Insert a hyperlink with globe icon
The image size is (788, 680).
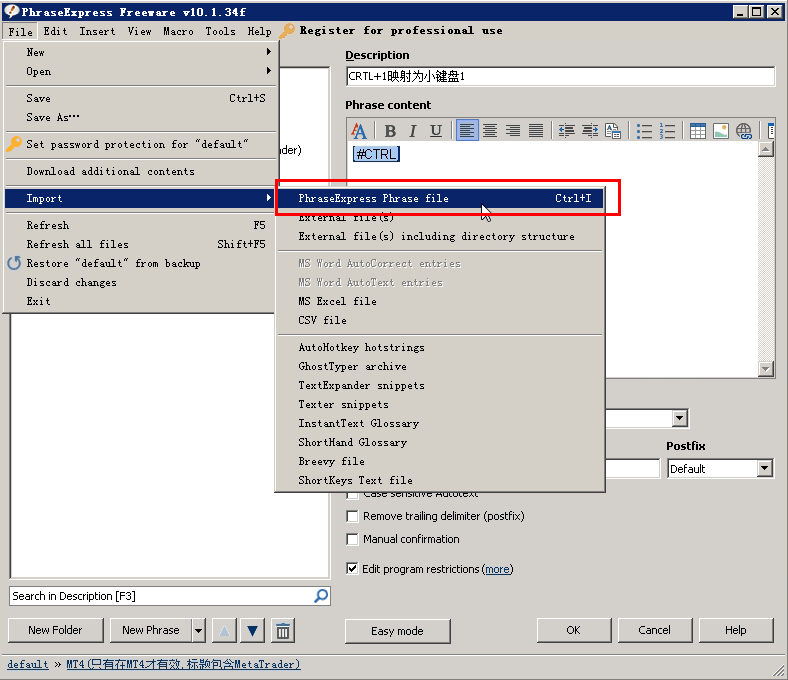tap(744, 131)
